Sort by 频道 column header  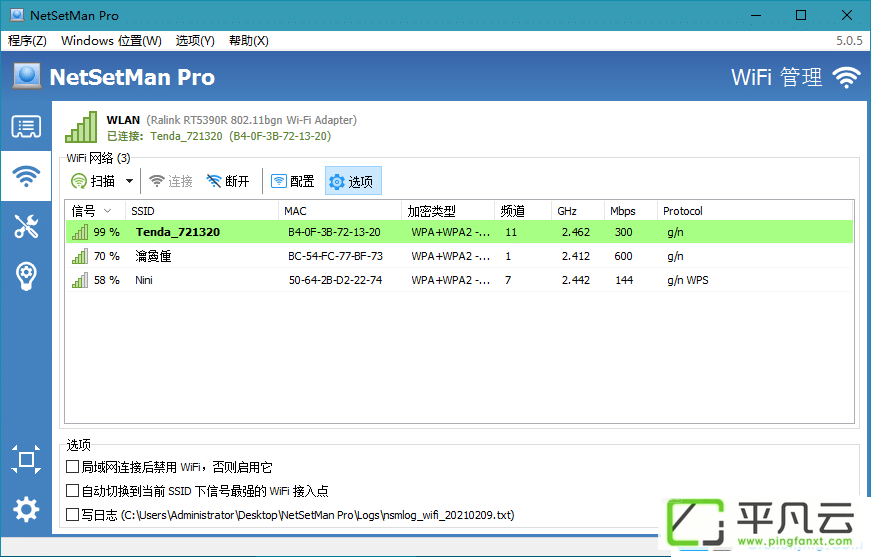coord(523,211)
